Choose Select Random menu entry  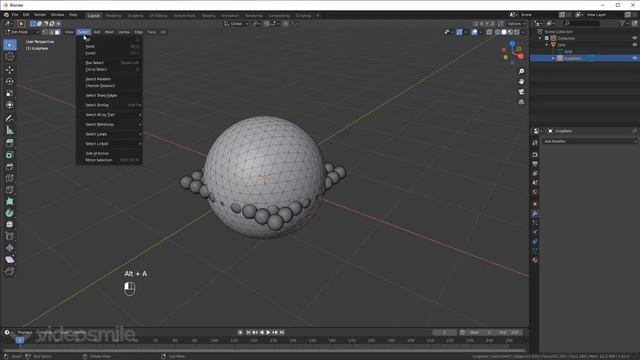109,79
